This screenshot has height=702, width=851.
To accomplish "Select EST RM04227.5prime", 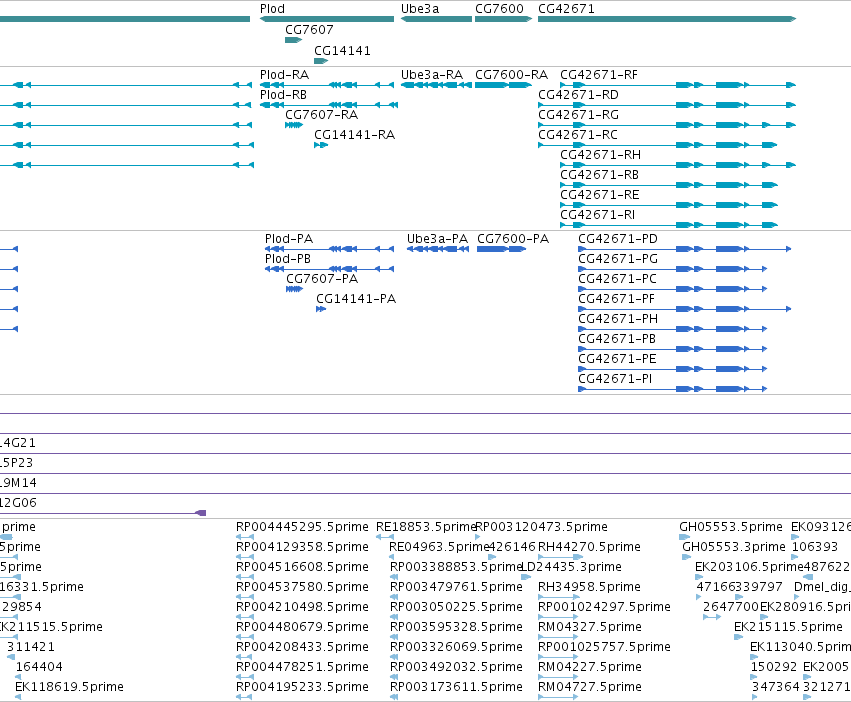I will 589,667.
